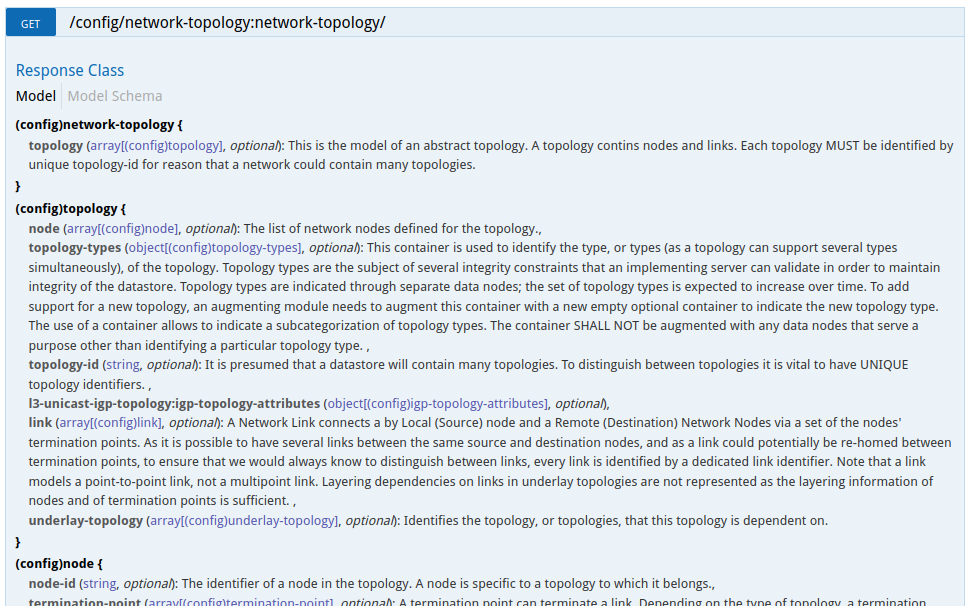Click the link property name
This screenshot has height=606, width=972.
40,423
